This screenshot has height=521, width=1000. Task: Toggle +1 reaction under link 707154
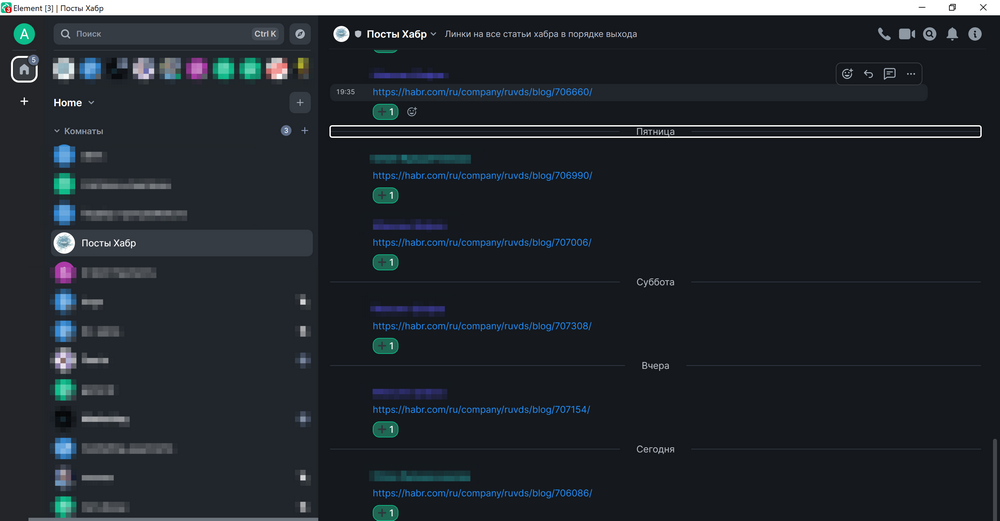tap(385, 430)
